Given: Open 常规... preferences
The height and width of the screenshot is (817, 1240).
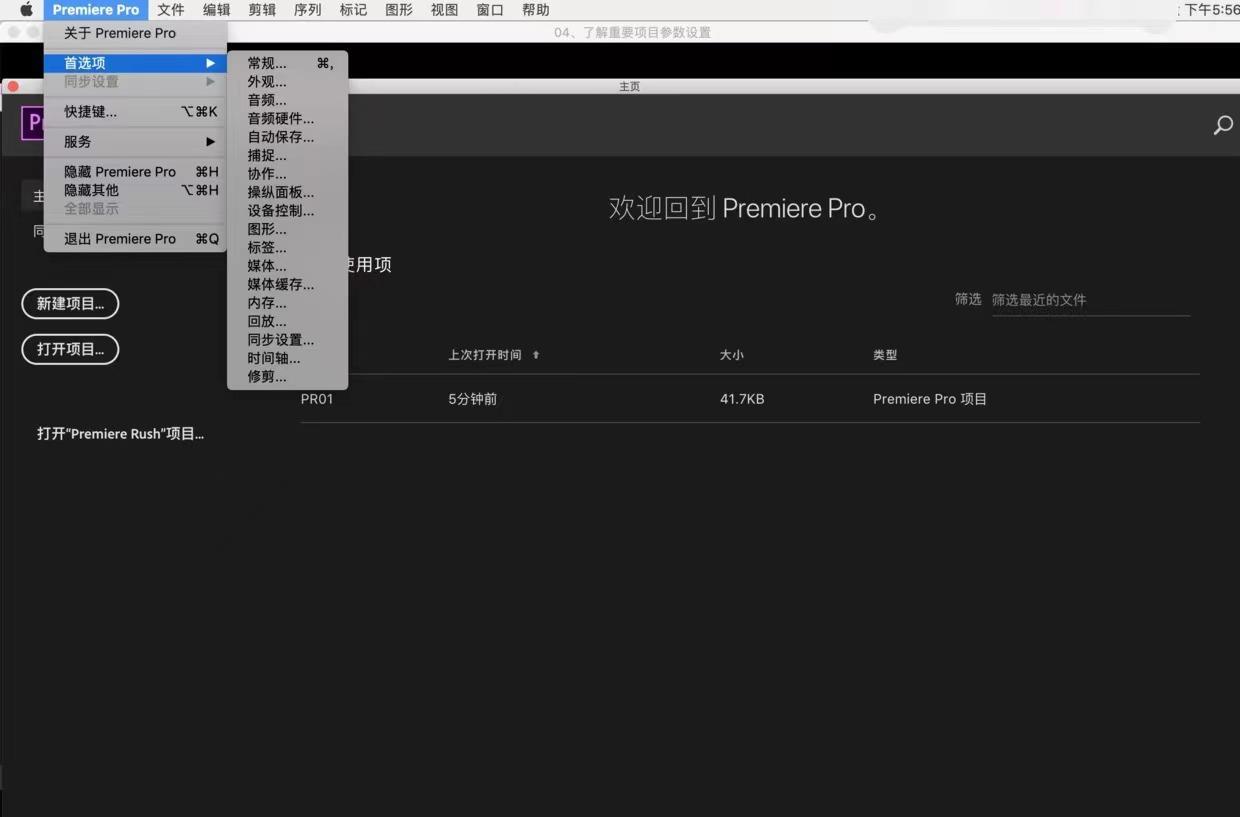Looking at the screenshot, I should tap(288, 63).
